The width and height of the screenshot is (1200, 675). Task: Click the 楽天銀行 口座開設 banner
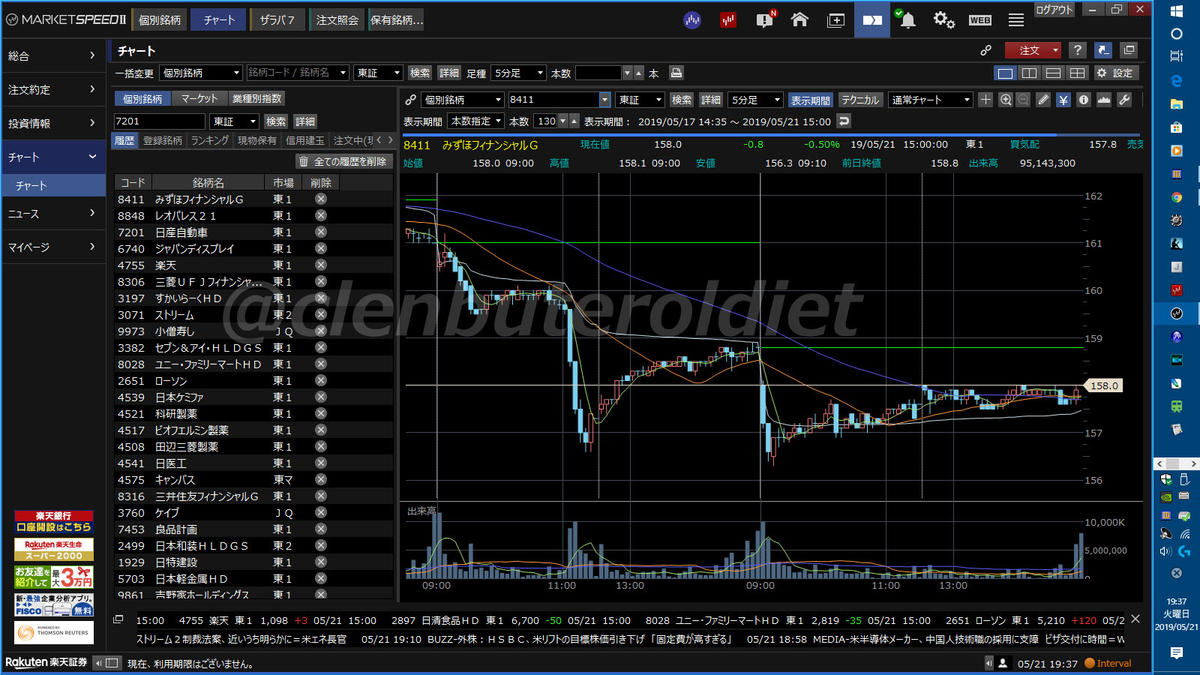tap(53, 522)
